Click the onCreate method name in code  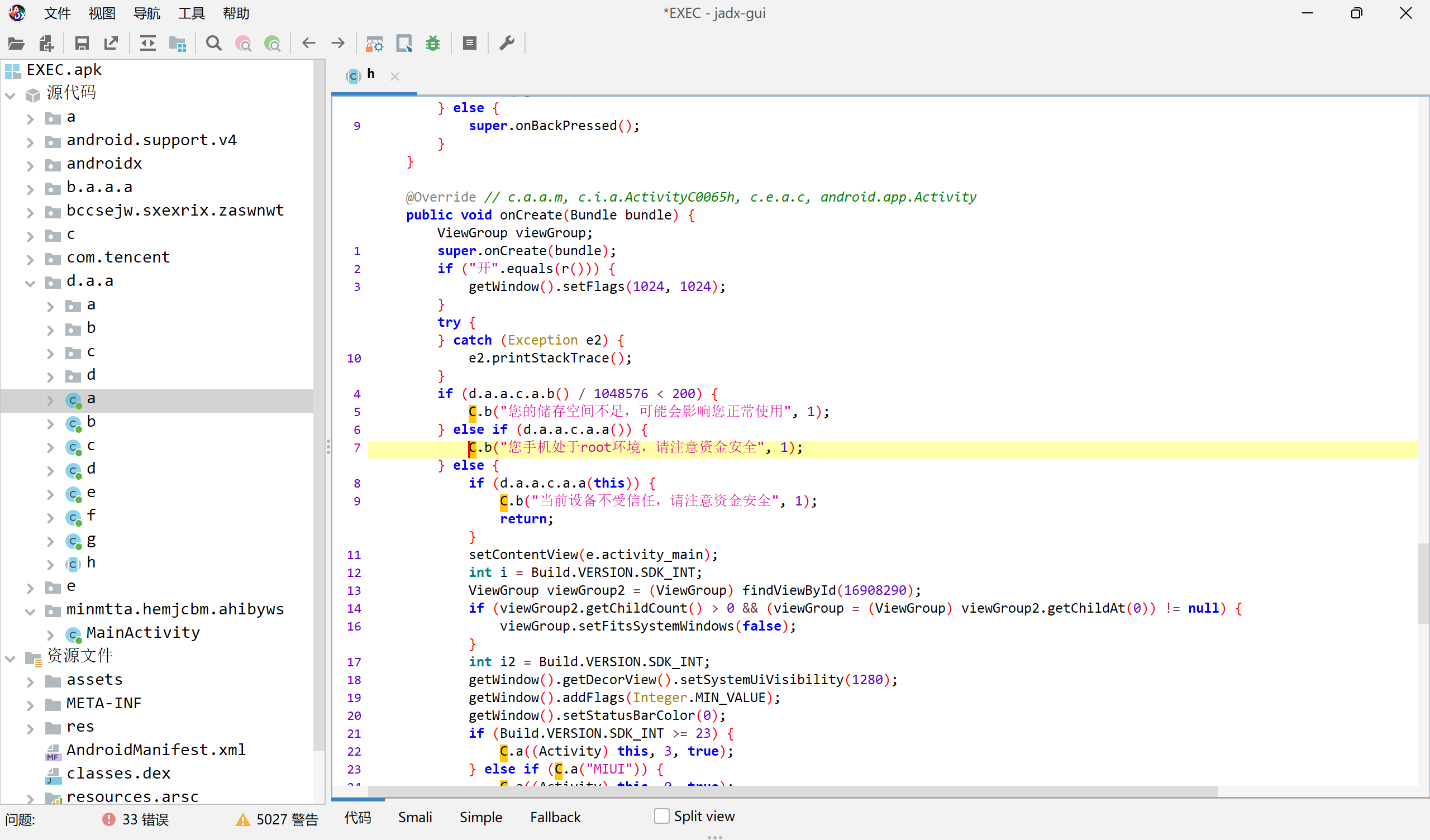(531, 215)
